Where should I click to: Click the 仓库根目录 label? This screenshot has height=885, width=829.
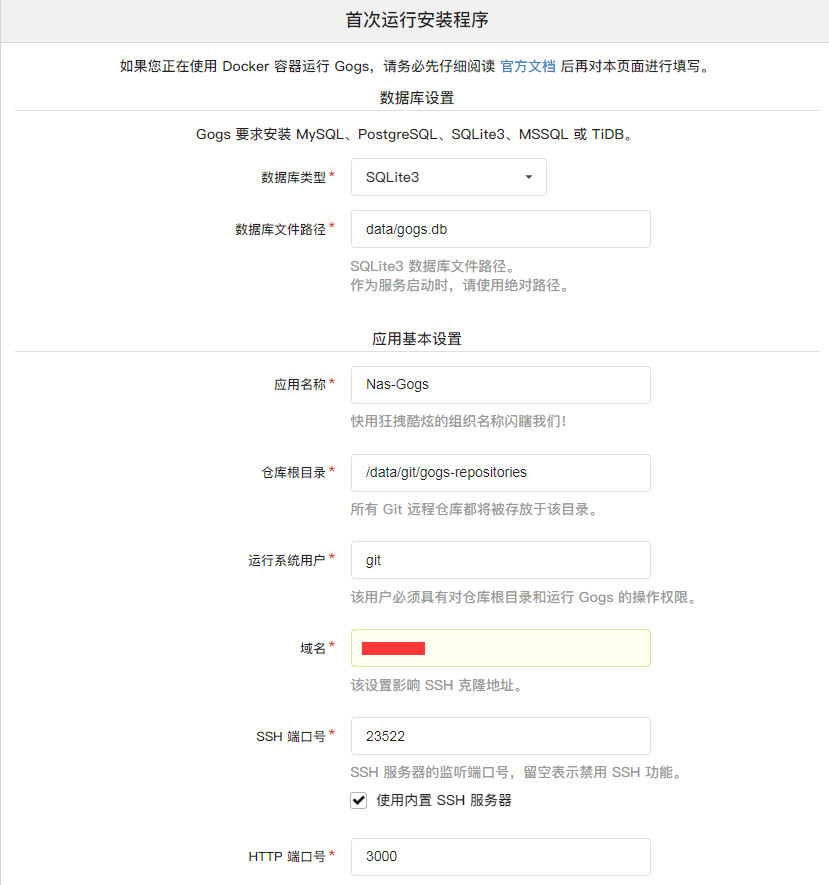(293, 472)
